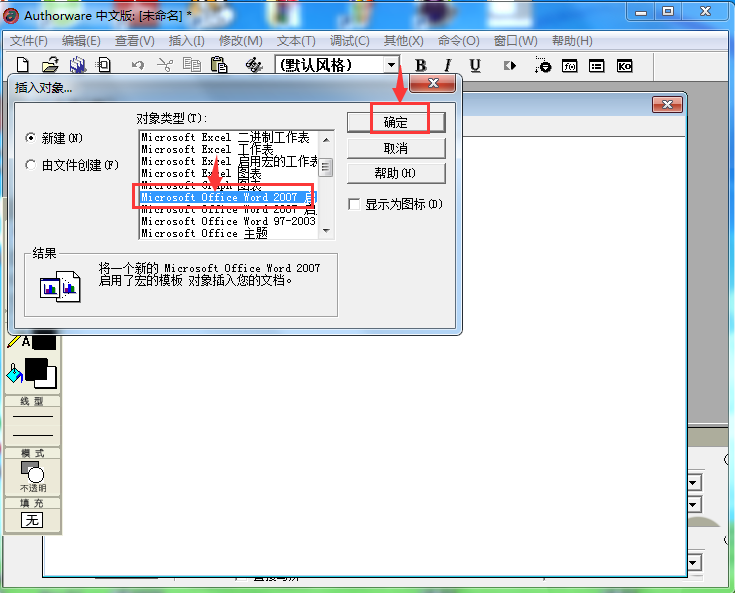Open the Edit (编辑) menu

point(81,41)
